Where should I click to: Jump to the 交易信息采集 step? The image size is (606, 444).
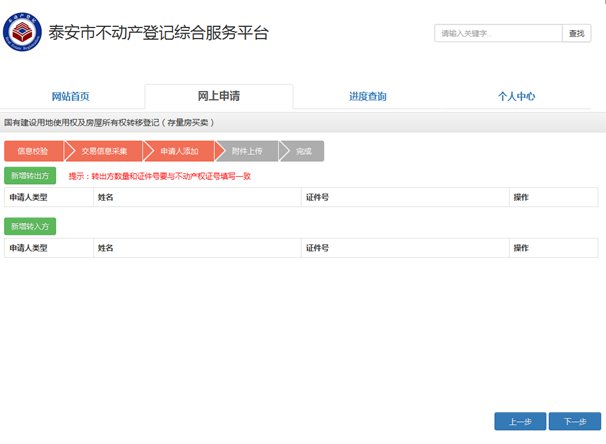point(102,151)
